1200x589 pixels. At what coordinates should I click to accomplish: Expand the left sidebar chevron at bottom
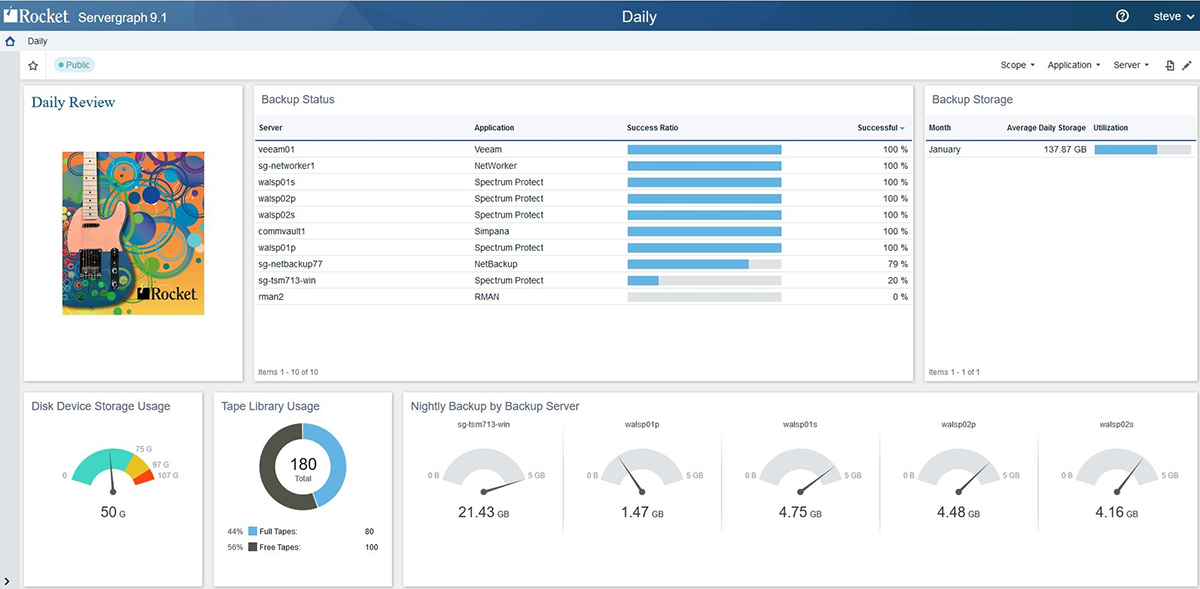click(x=8, y=580)
